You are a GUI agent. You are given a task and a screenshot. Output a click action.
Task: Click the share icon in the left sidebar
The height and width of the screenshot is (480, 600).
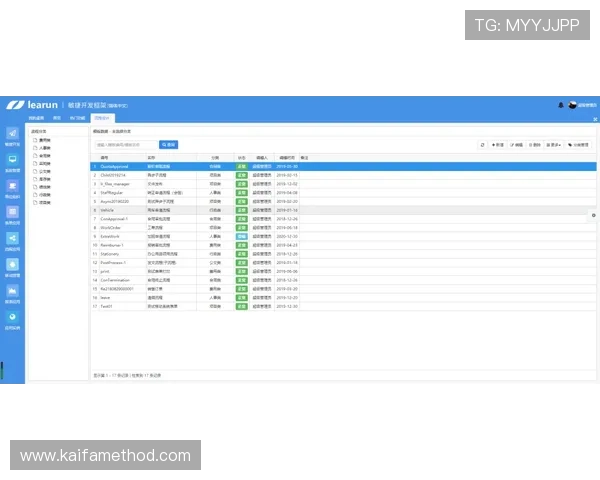(12, 238)
